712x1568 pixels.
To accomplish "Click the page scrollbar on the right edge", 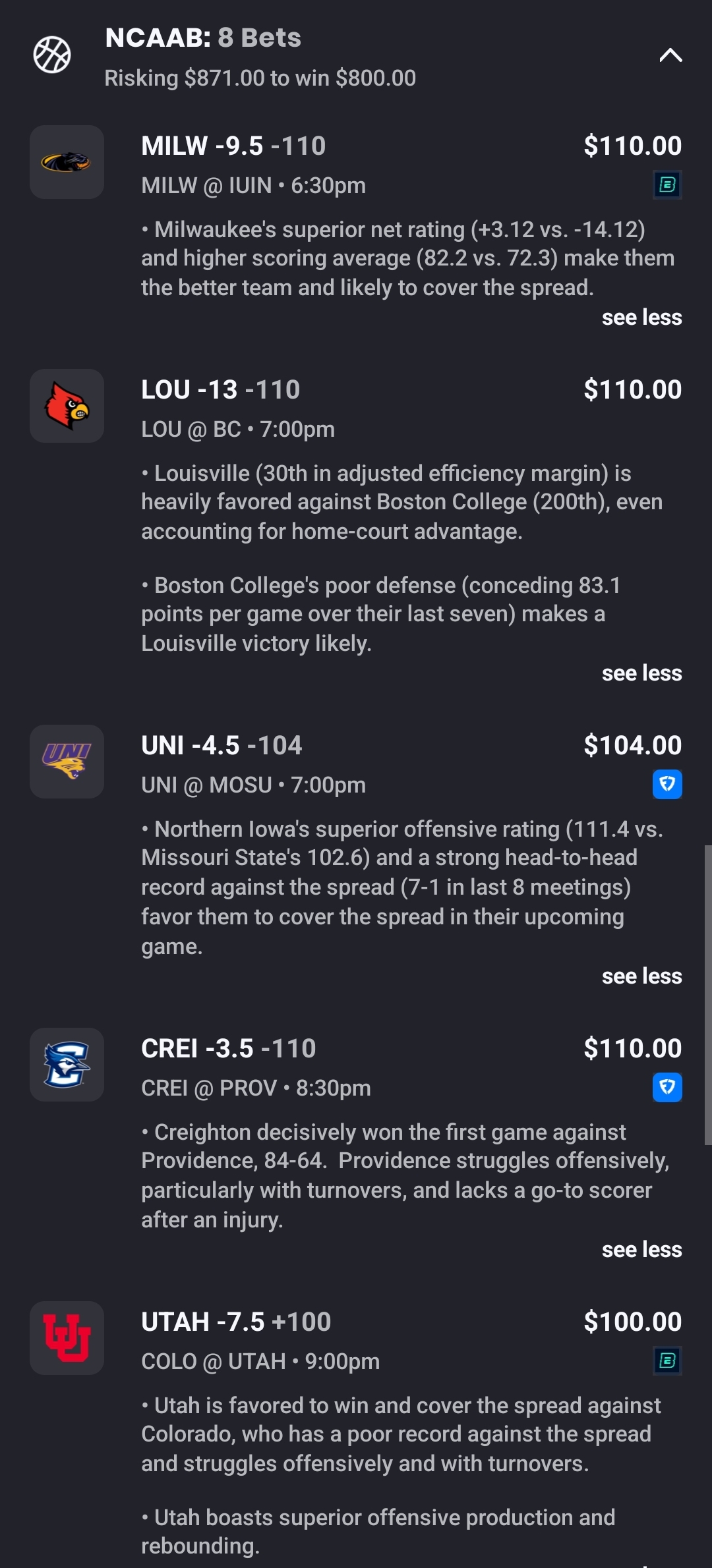I will [x=707, y=995].
